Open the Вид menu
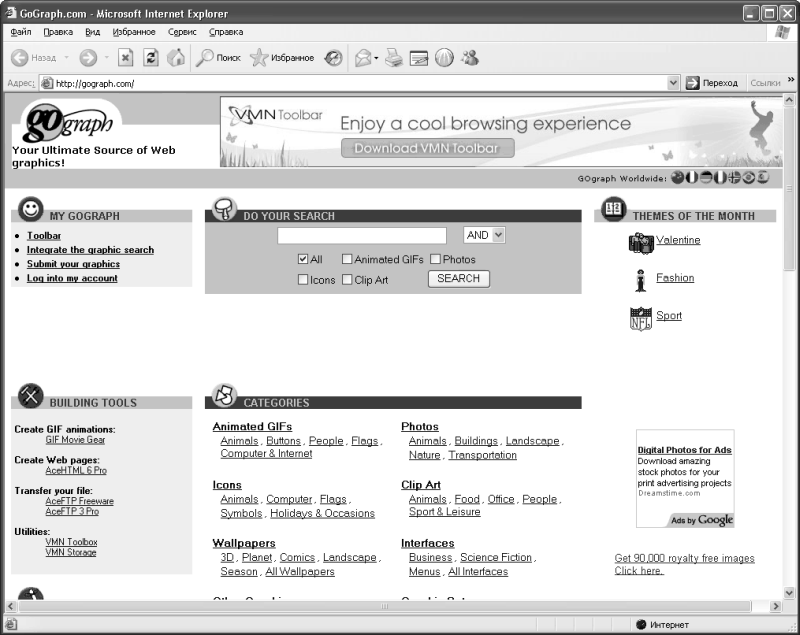Image resolution: width=800 pixels, height=635 pixels. [92, 32]
